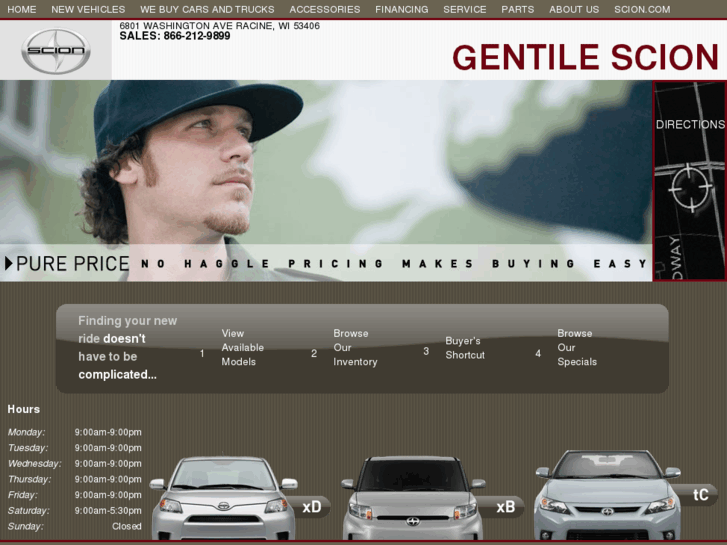727x545 pixels.
Task: Click step number 1
Action: tap(202, 353)
